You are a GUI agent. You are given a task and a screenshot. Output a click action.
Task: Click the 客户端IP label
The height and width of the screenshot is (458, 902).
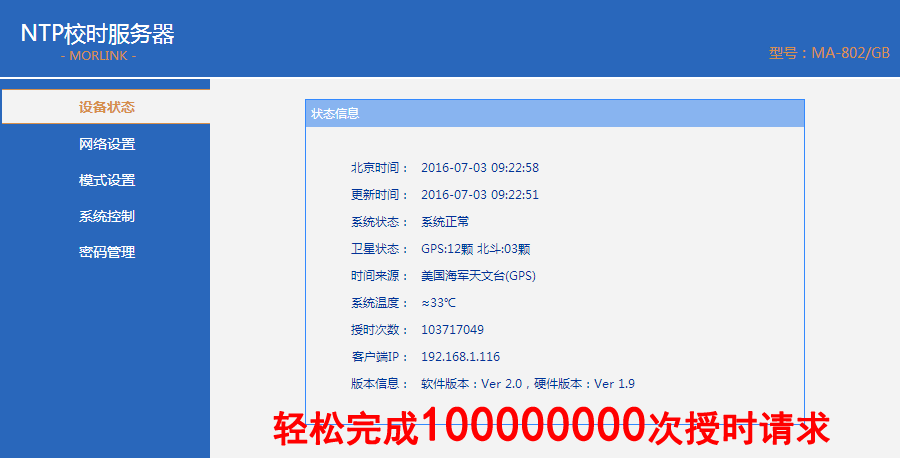(x=379, y=357)
